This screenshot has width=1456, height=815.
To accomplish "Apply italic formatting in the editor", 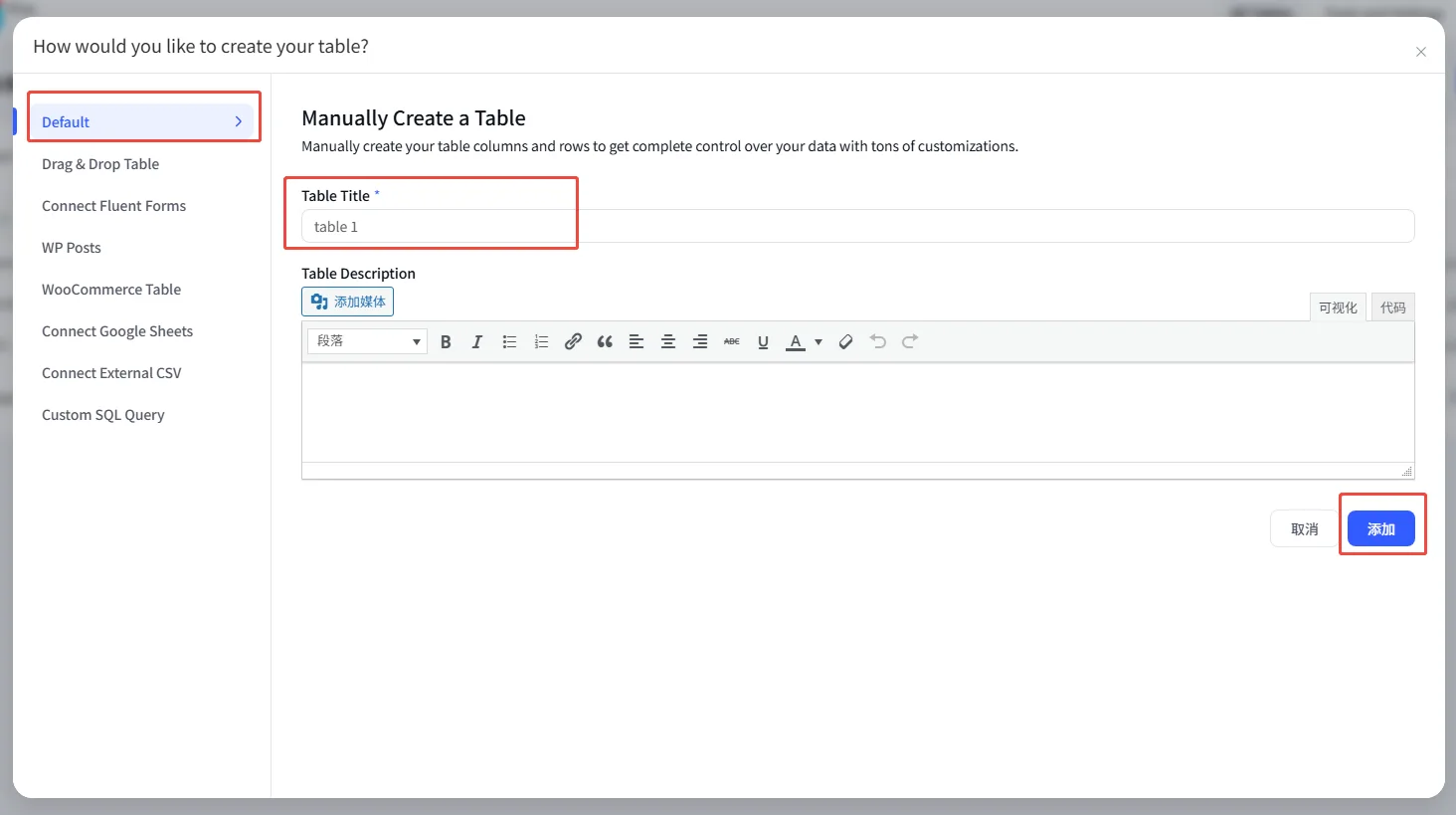I will coord(477,341).
